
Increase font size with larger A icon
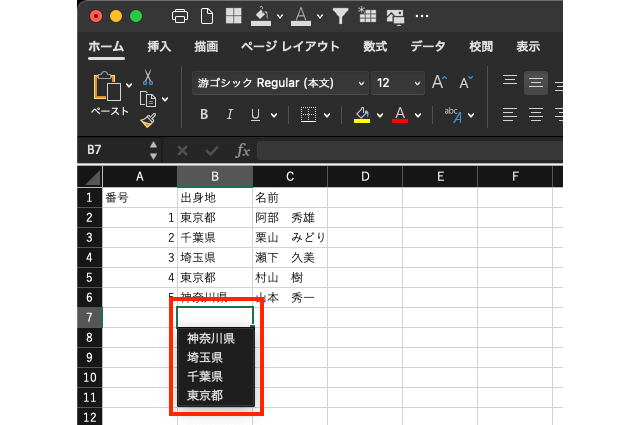tap(439, 83)
